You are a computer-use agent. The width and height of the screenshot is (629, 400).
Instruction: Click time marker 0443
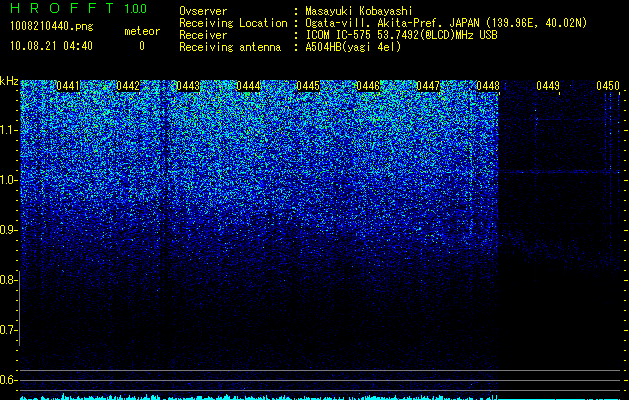tap(188, 86)
